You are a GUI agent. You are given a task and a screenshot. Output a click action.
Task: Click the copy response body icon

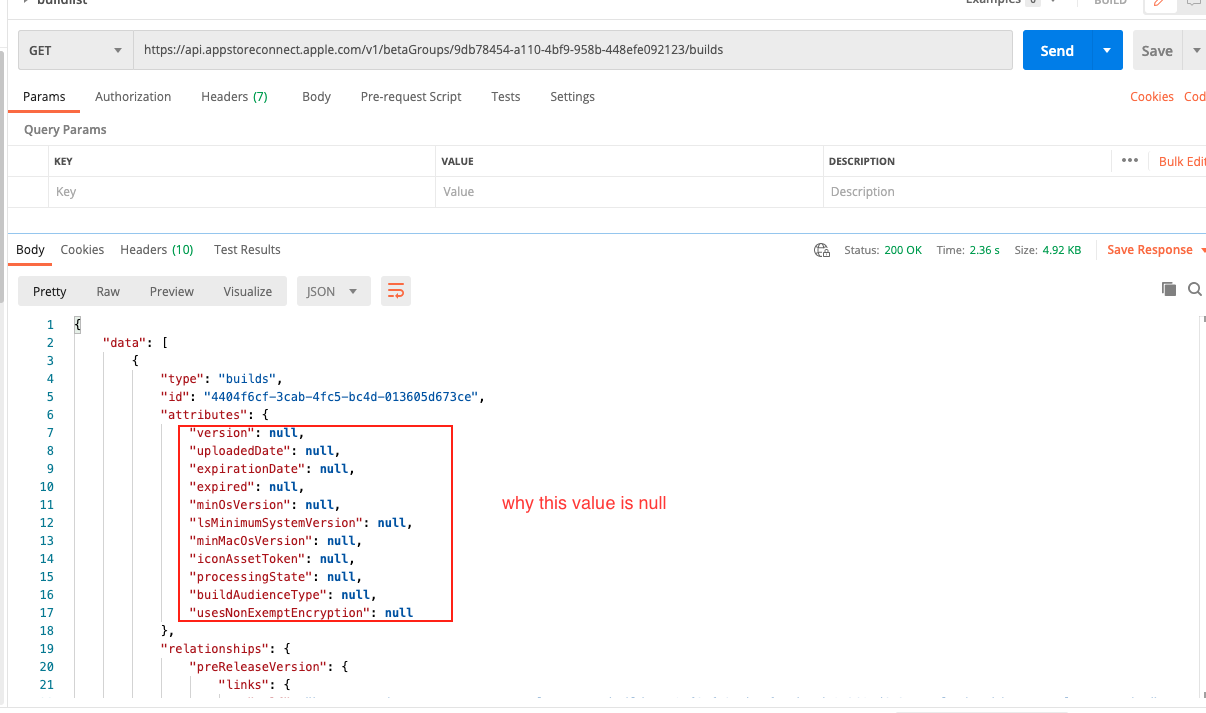(x=1168, y=289)
